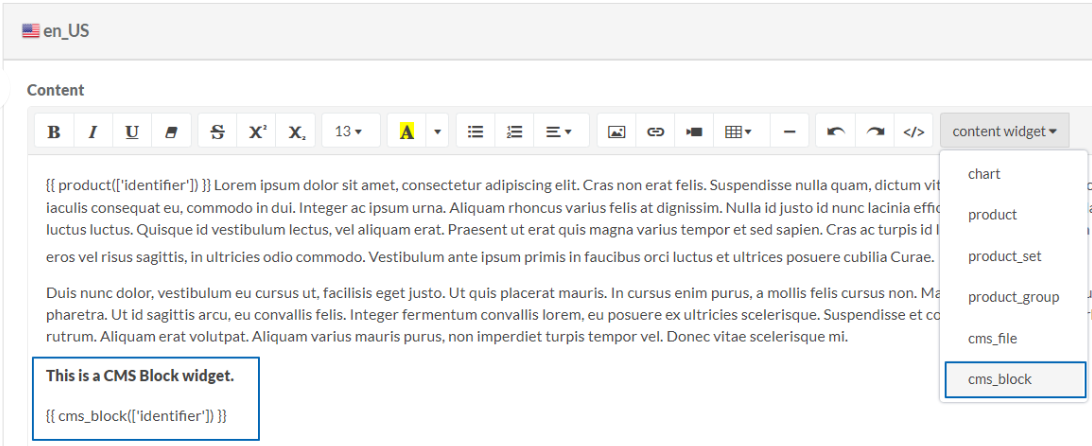
Task: Open the insert table dropdown
Action: (x=741, y=131)
